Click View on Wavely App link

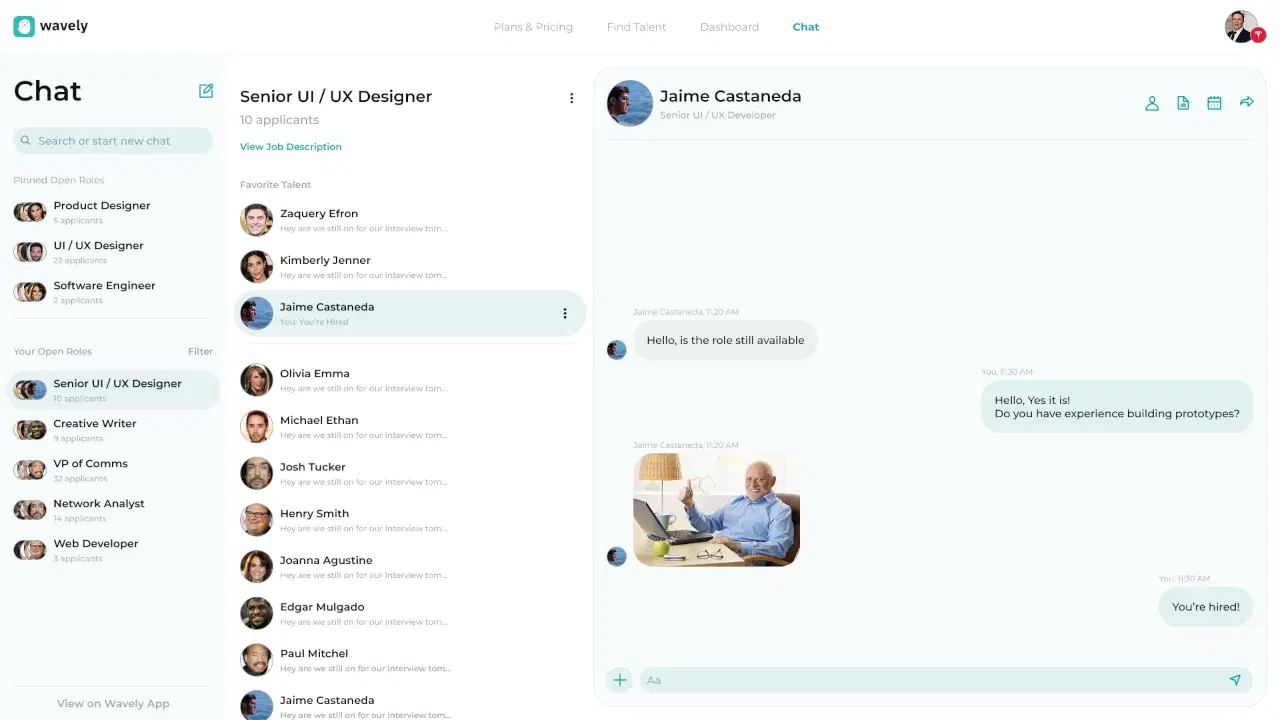click(113, 703)
